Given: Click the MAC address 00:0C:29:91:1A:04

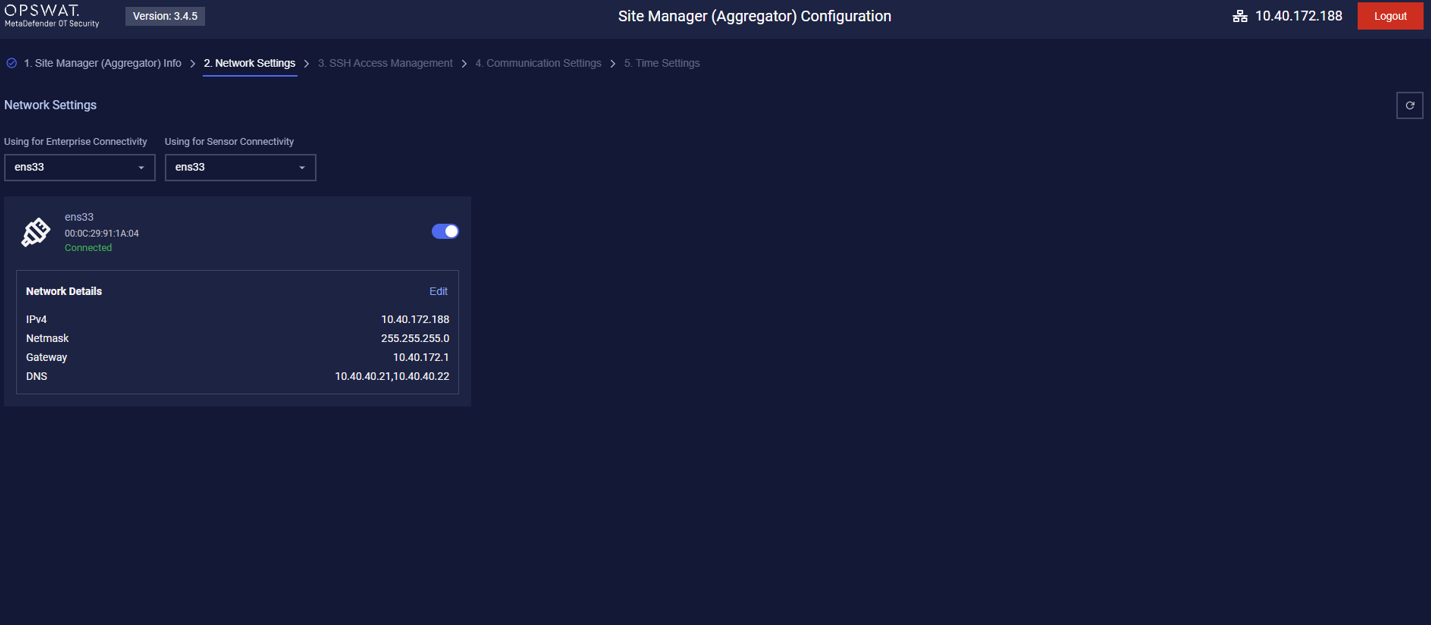Looking at the screenshot, I should click(x=102, y=233).
